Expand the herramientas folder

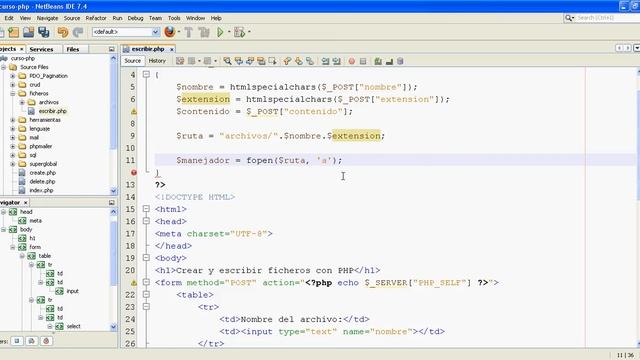[13, 120]
